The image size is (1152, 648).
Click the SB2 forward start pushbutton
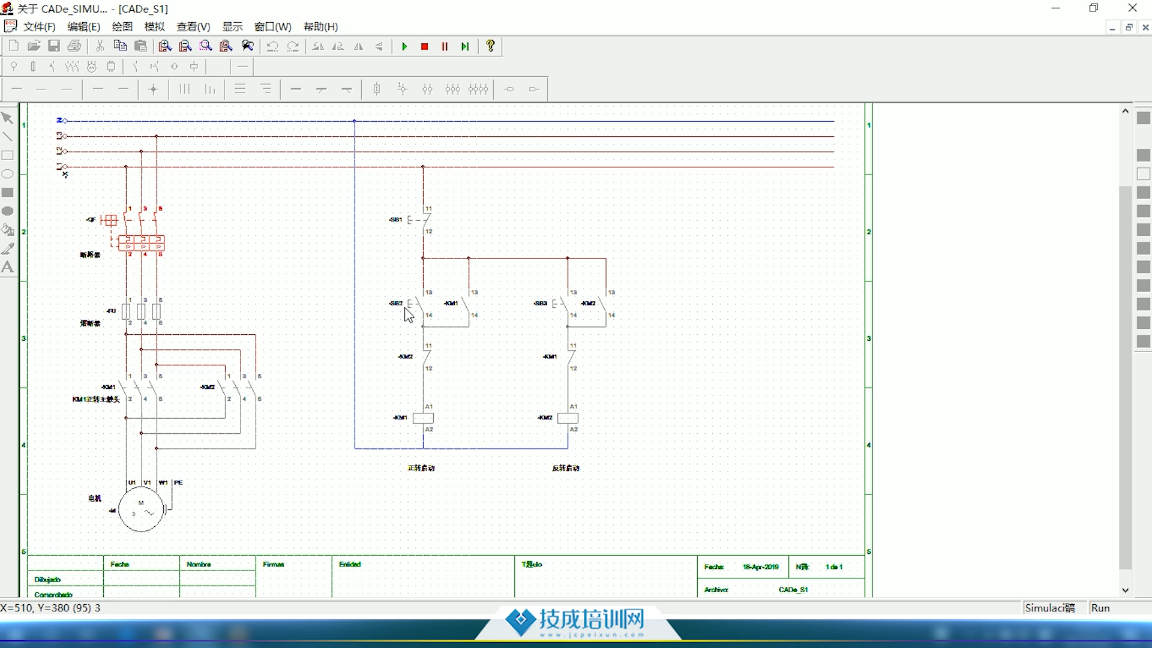pyautogui.click(x=416, y=303)
